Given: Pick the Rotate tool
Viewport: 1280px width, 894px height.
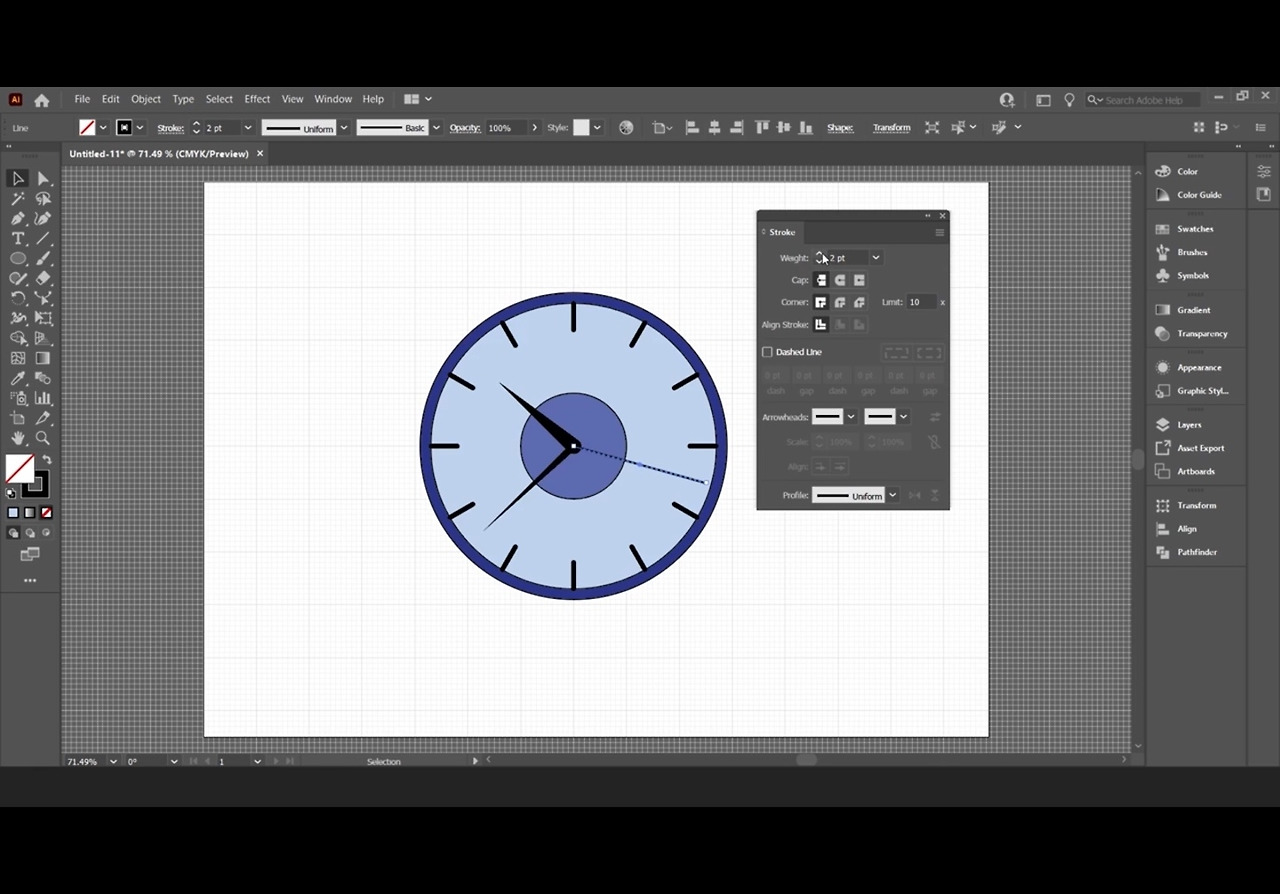Looking at the screenshot, I should 18,298.
